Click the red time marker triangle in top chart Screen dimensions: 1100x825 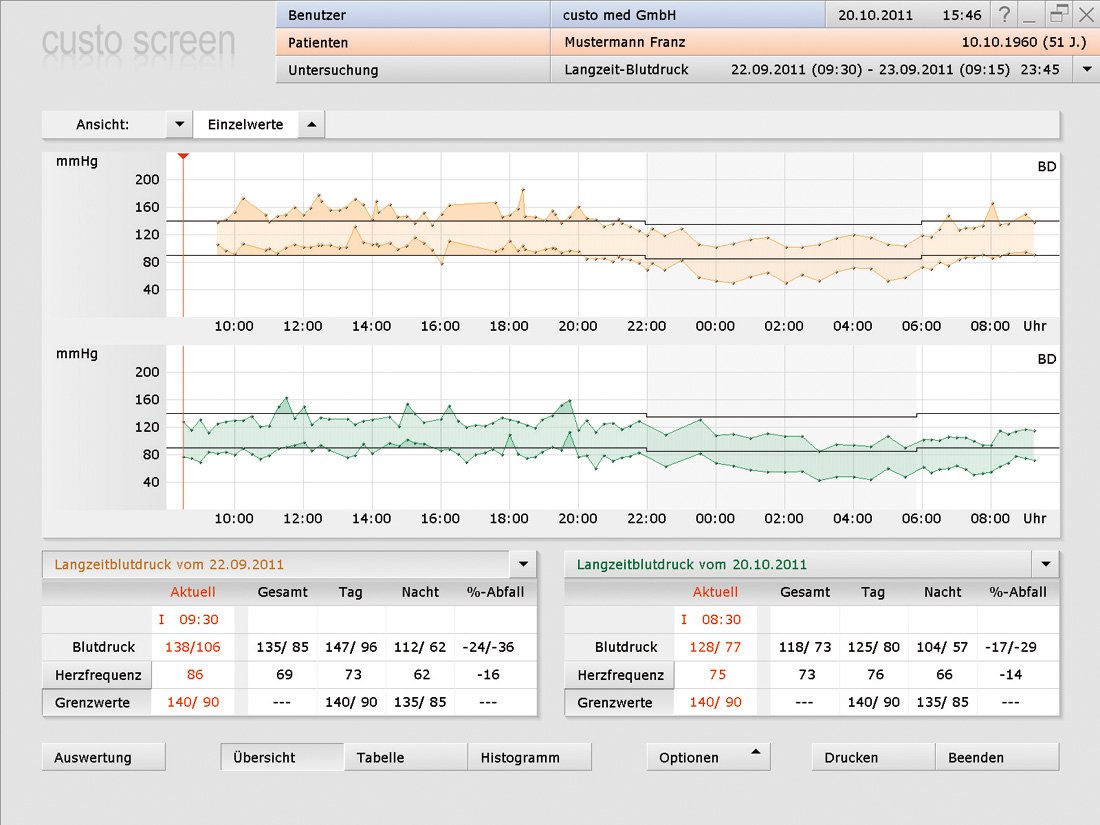pyautogui.click(x=183, y=157)
